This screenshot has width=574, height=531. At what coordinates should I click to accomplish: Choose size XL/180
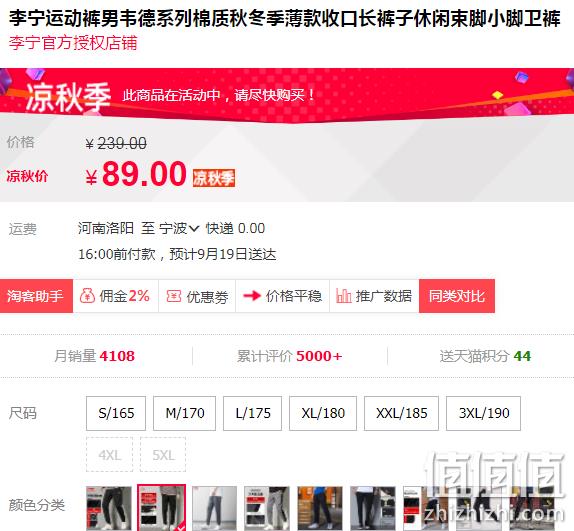323,413
